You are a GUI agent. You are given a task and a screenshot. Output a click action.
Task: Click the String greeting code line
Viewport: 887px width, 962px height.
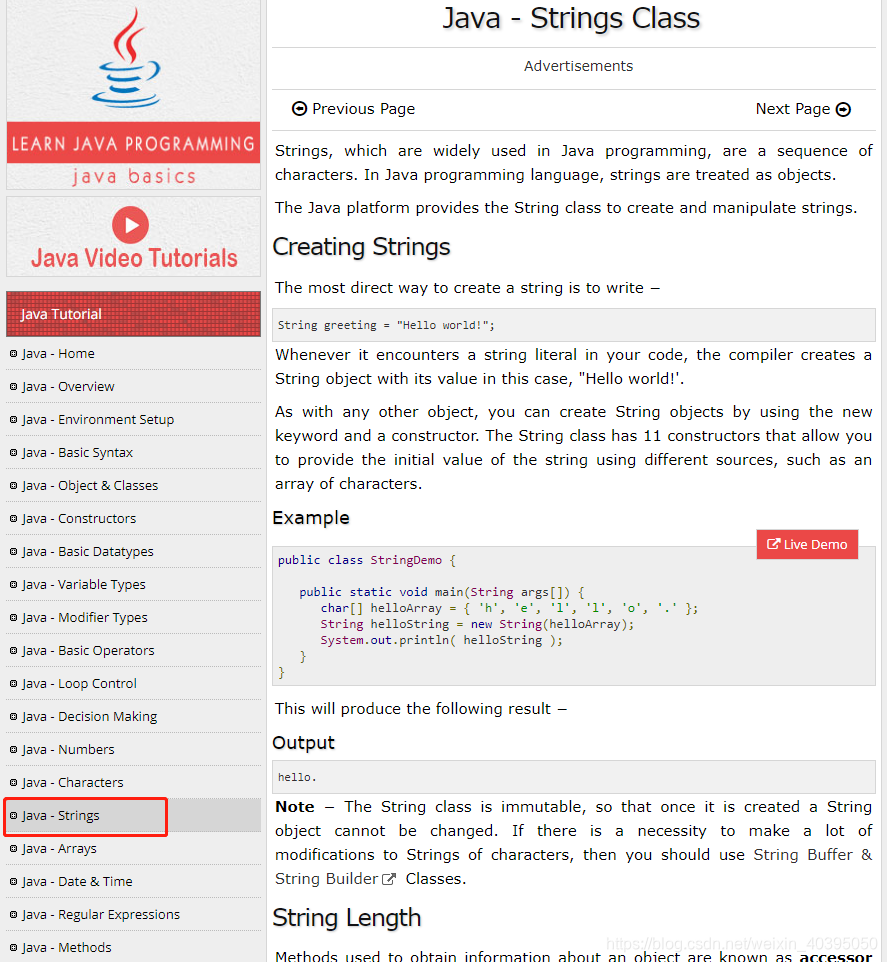point(386,325)
